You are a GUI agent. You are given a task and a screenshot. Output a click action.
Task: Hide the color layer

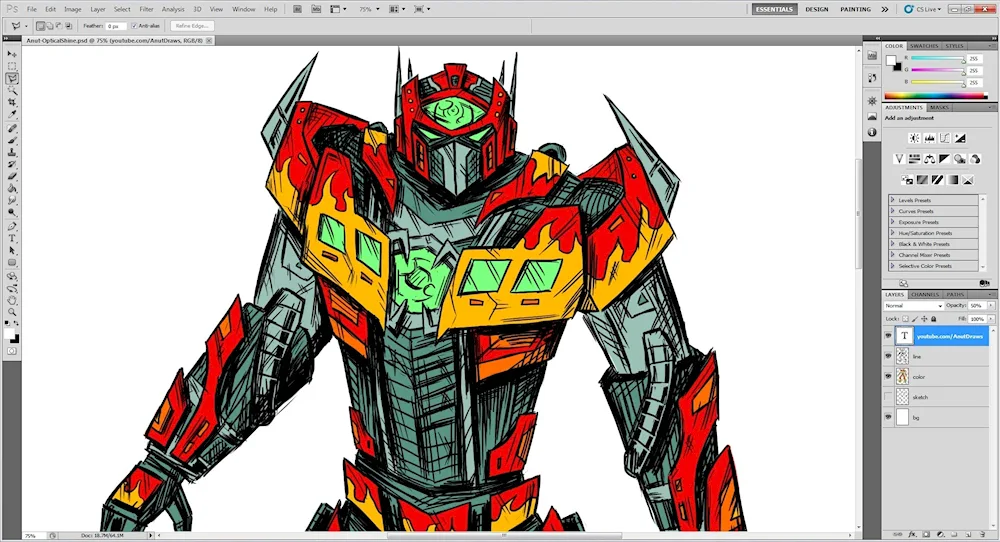point(888,377)
